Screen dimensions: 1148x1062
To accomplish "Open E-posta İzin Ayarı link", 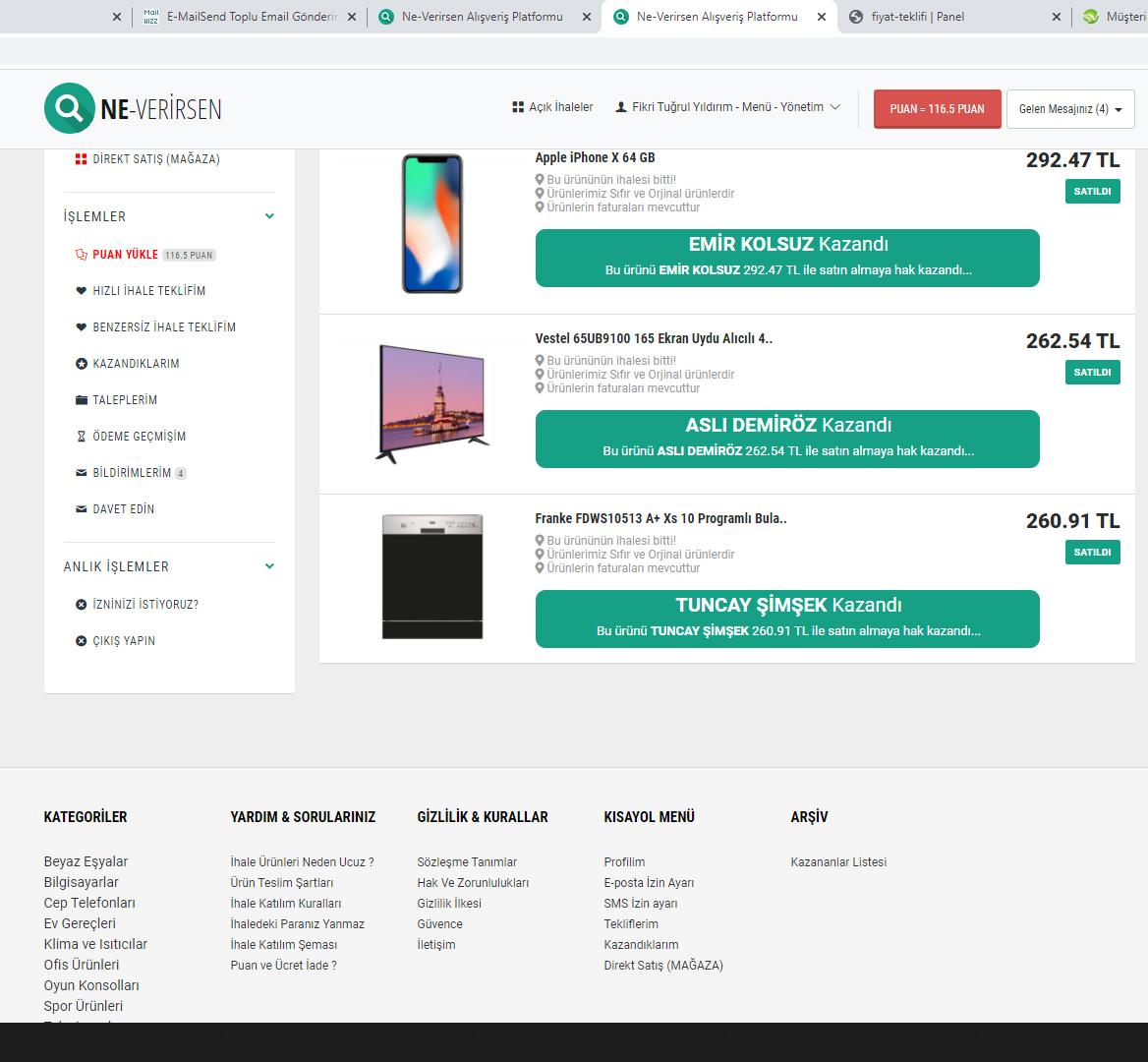I will (649, 883).
